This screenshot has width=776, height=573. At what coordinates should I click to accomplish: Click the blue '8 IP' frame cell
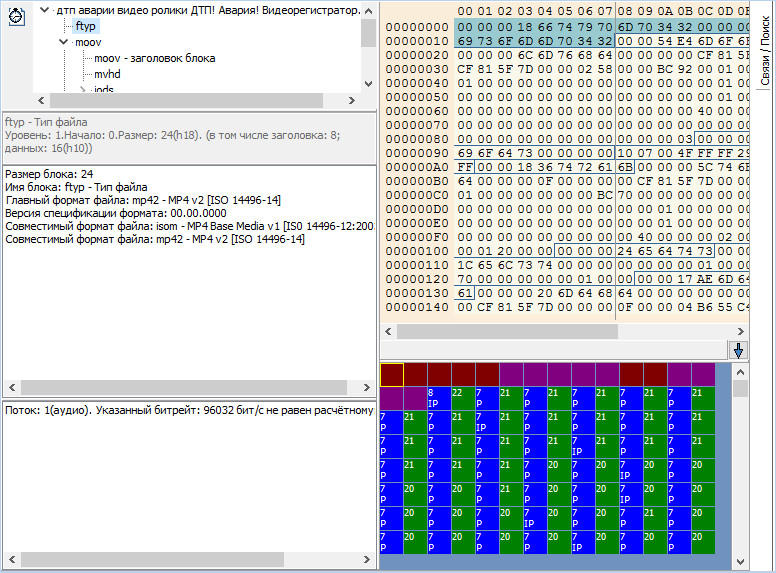[439, 399]
